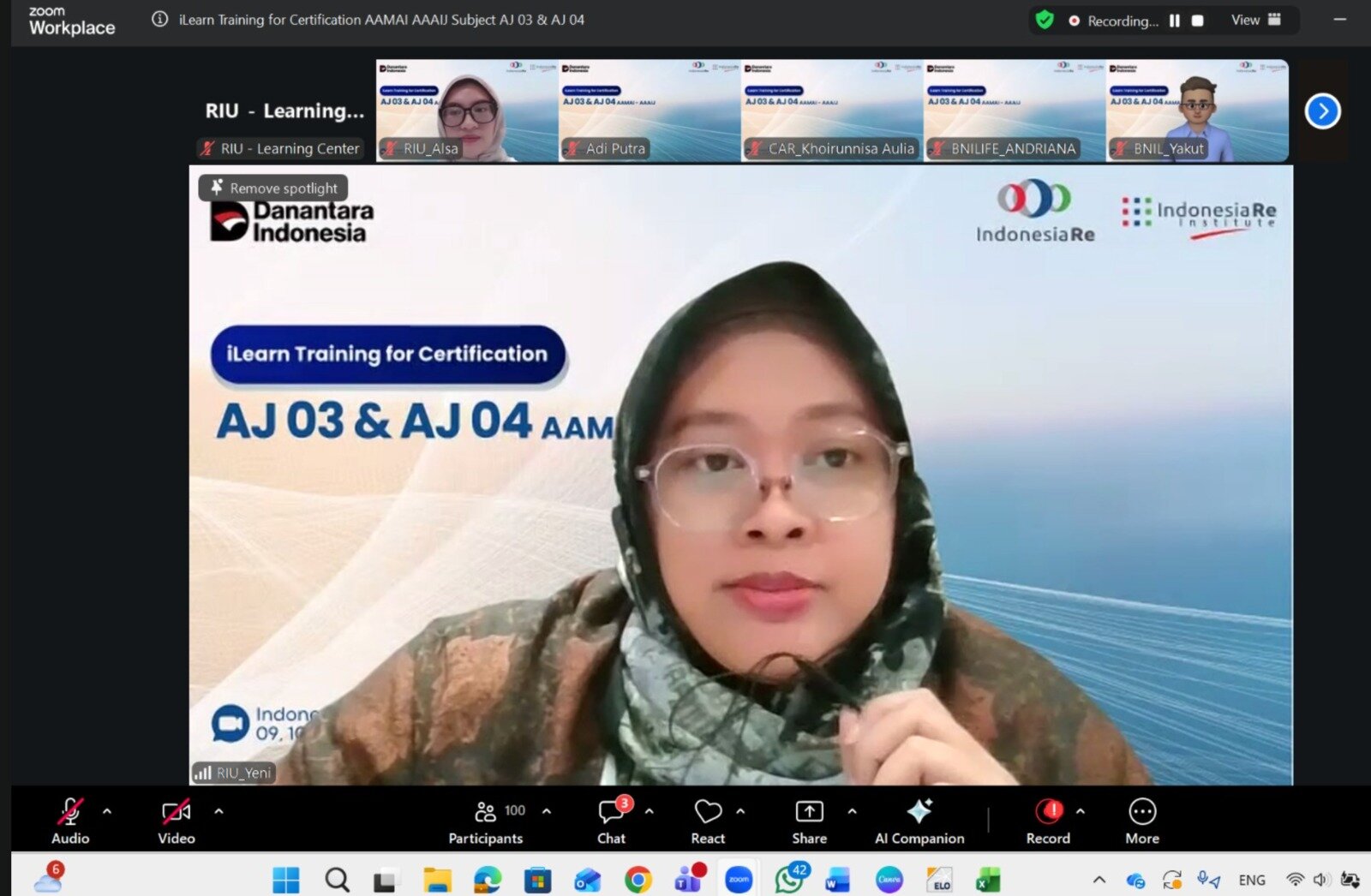Image resolution: width=1371 pixels, height=896 pixels.
Task: Open the More options menu
Action: pos(1141,821)
